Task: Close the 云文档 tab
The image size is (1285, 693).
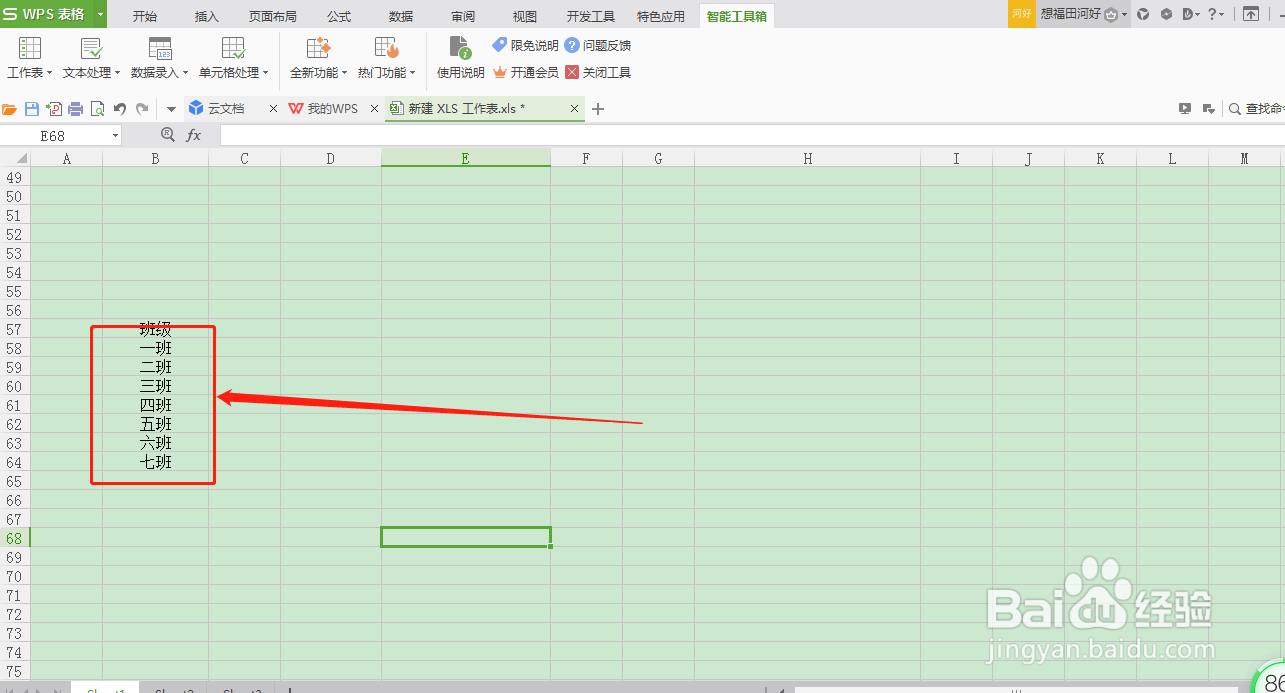Action: click(274, 108)
